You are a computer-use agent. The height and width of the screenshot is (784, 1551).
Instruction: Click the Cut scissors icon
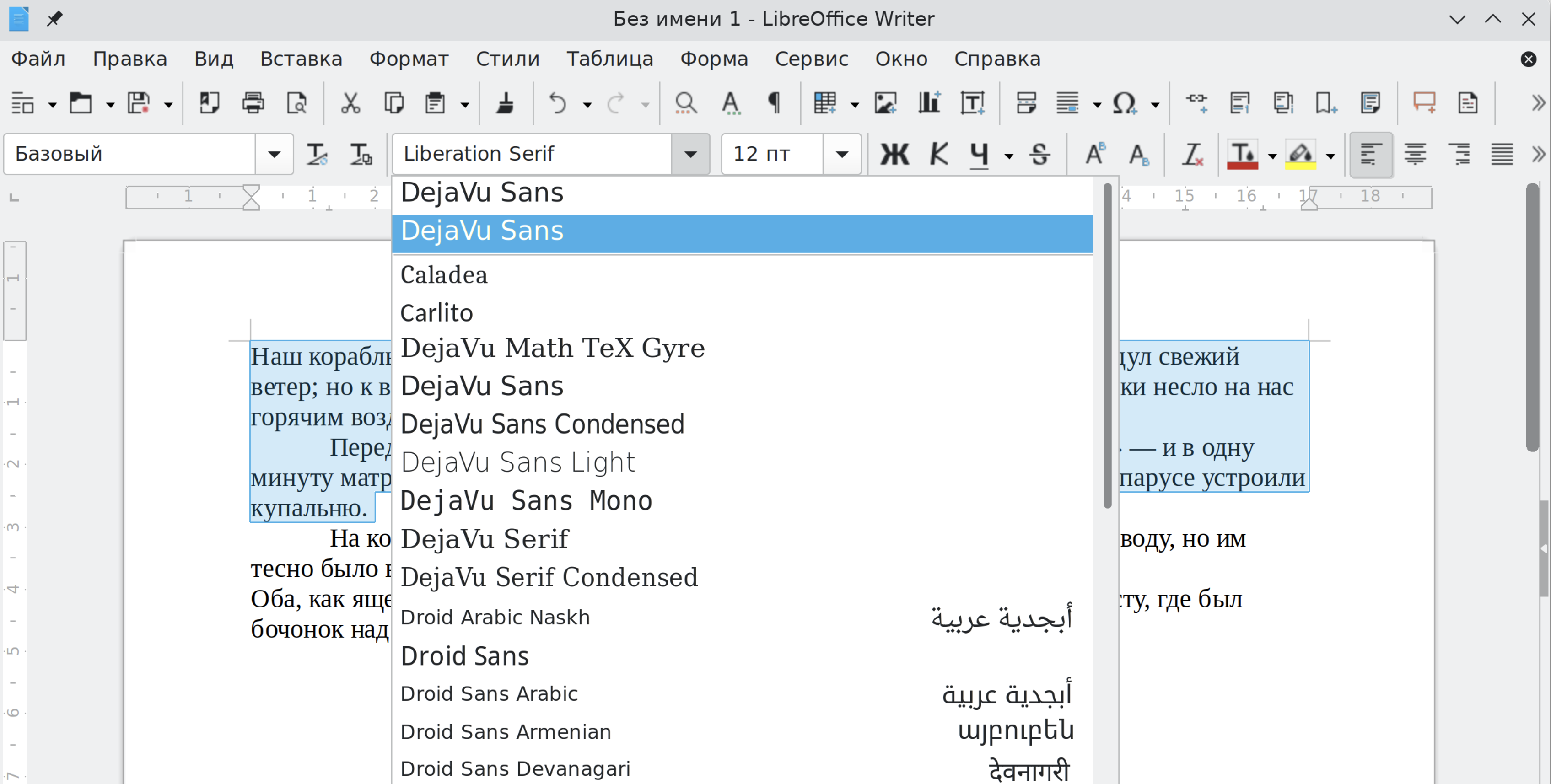pyautogui.click(x=350, y=103)
